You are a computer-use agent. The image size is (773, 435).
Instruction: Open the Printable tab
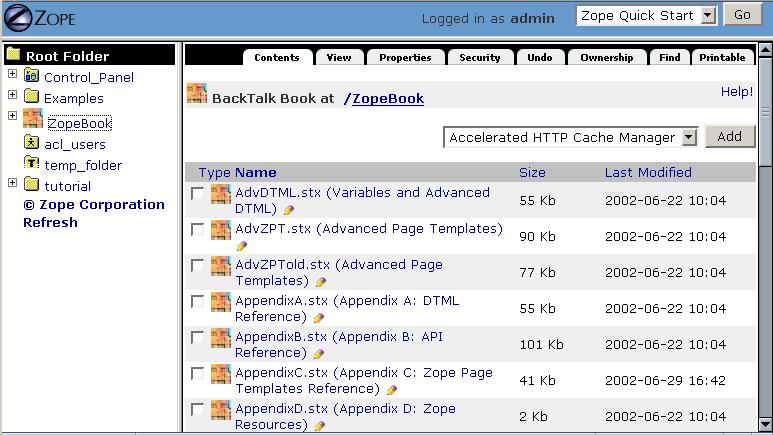(723, 57)
